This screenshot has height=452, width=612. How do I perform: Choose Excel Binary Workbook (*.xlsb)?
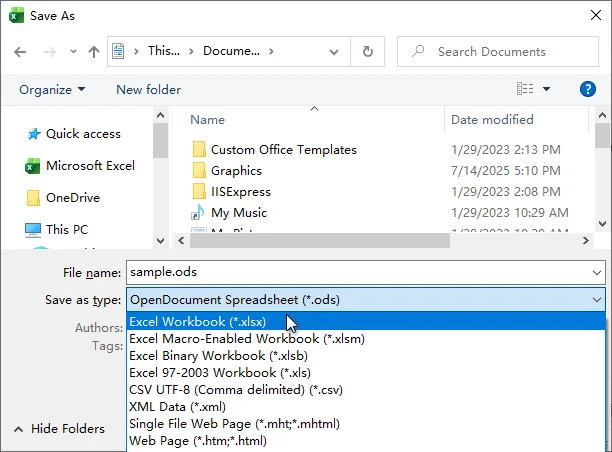tap(366, 356)
